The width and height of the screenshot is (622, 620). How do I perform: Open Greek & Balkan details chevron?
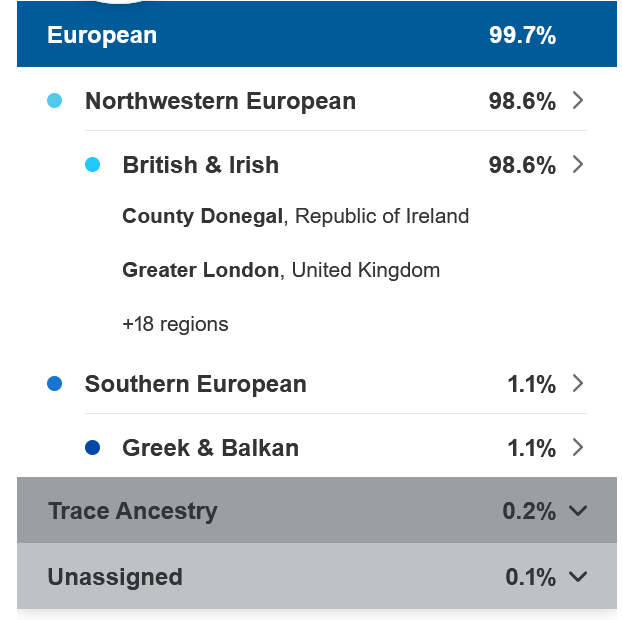point(577,448)
